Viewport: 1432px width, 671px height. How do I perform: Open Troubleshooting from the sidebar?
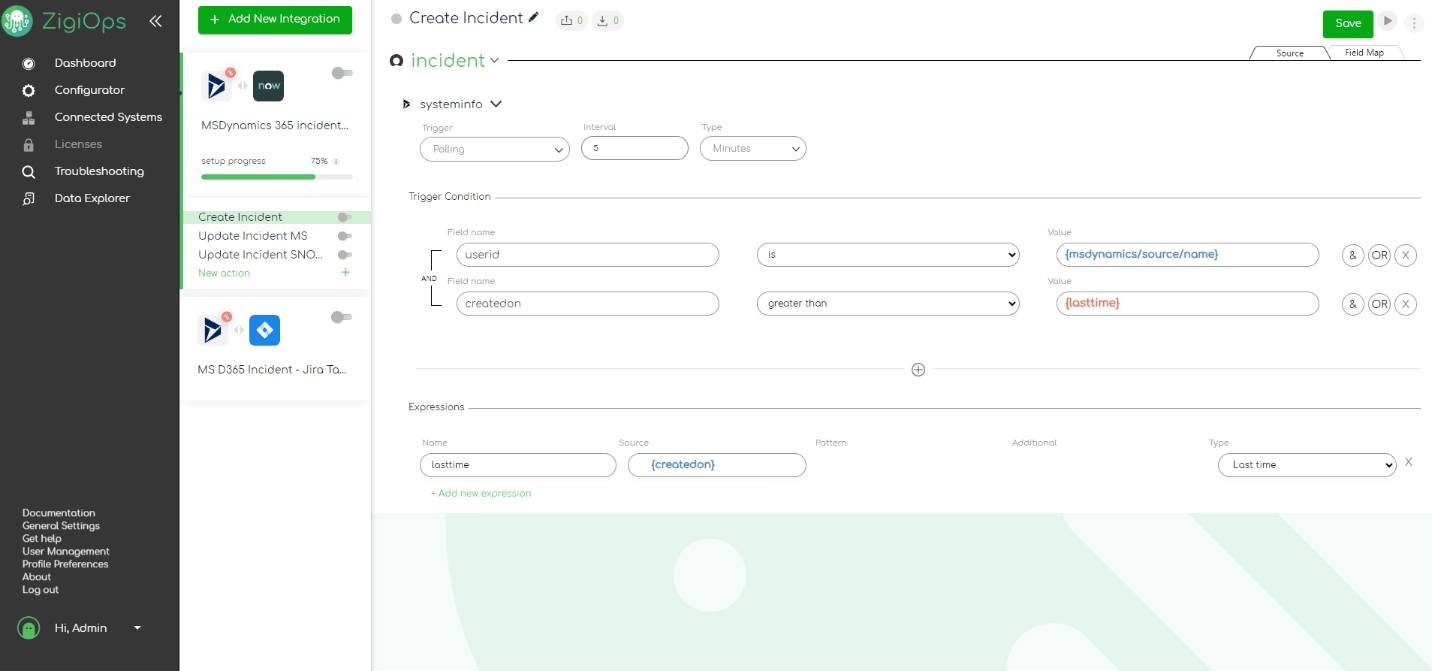click(x=99, y=171)
